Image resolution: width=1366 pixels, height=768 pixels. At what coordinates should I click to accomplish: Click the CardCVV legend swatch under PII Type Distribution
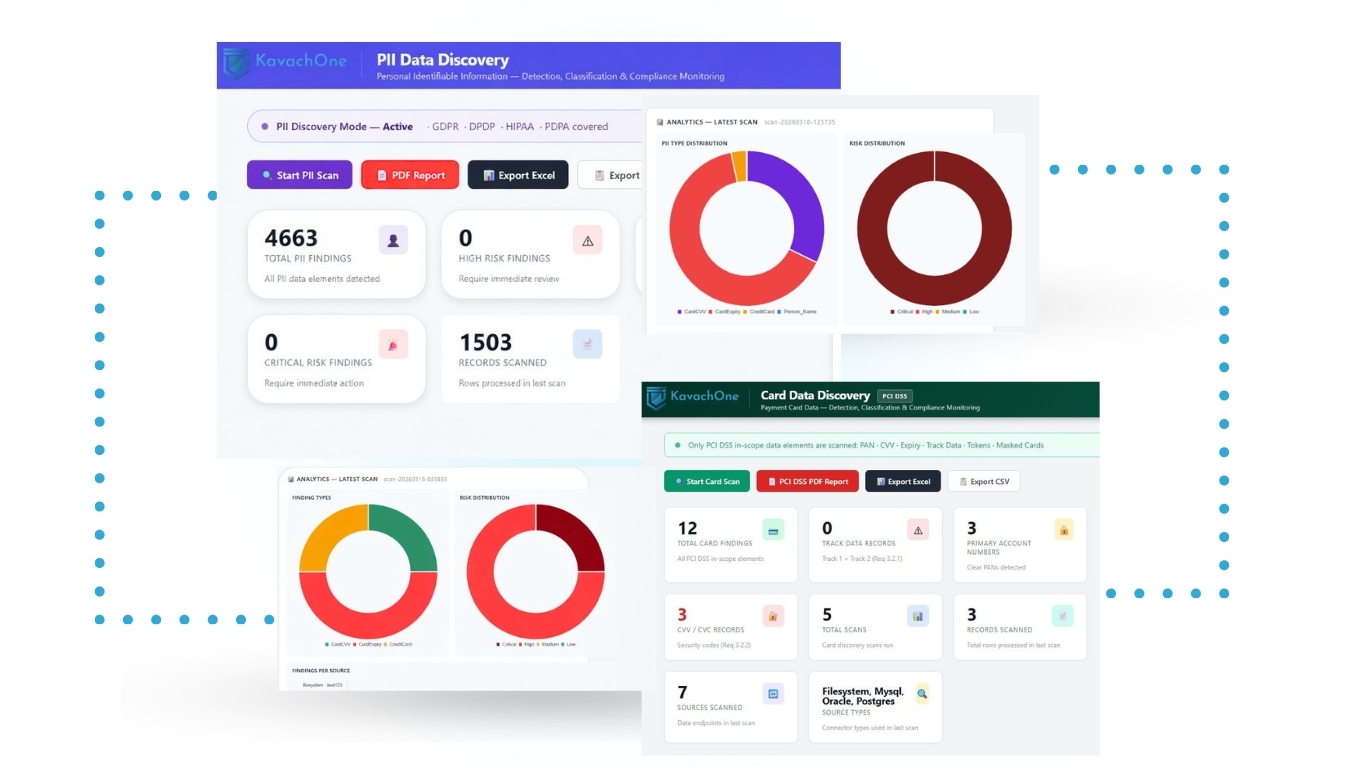[x=680, y=312]
